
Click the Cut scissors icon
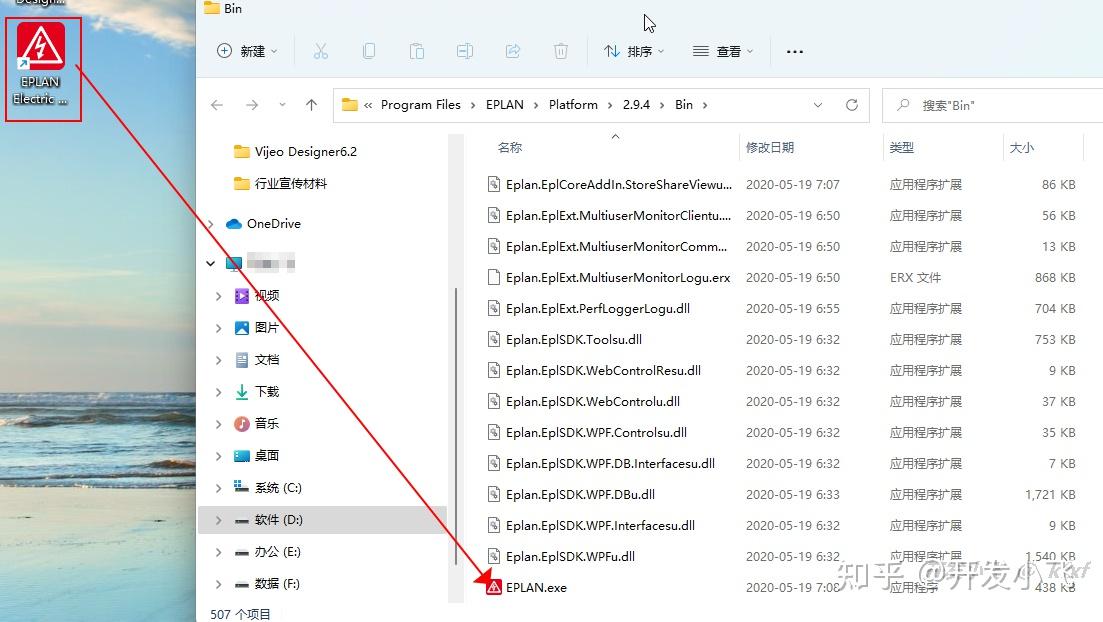(x=321, y=51)
